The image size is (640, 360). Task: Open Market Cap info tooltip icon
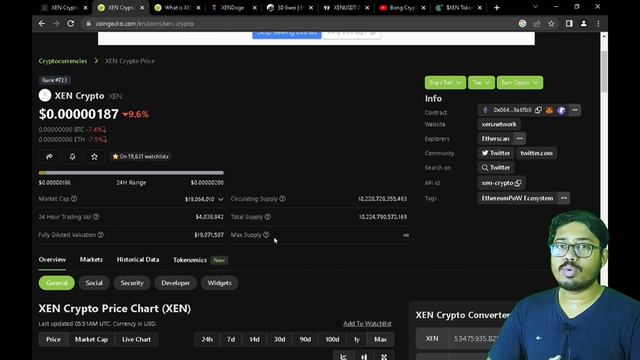tap(74, 199)
